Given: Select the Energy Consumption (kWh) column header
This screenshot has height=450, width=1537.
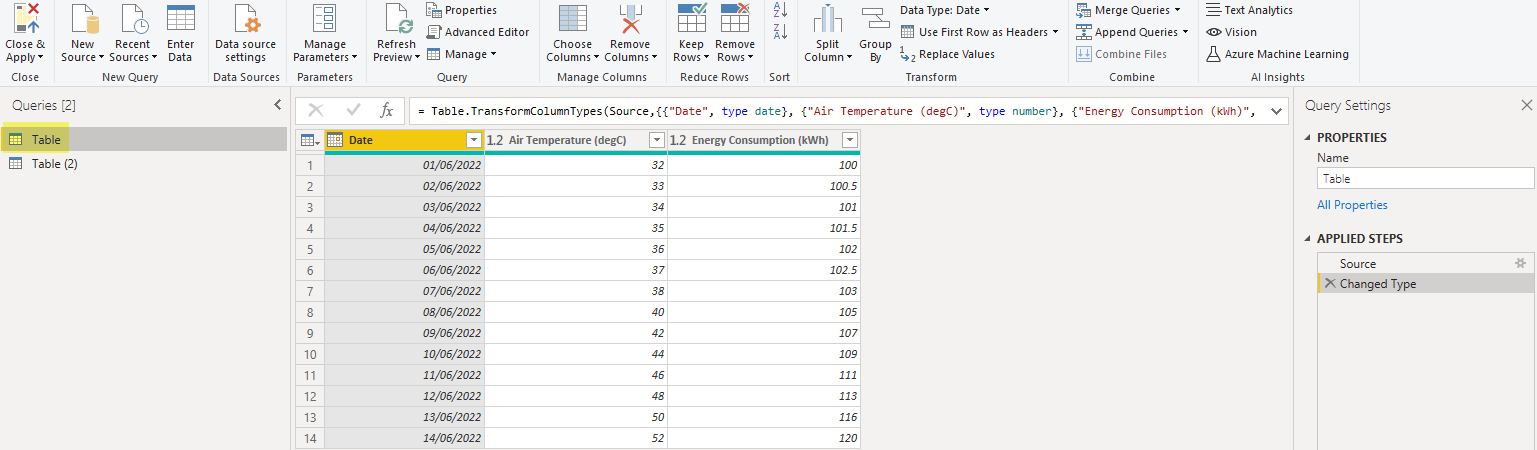Looking at the screenshot, I should [x=760, y=140].
